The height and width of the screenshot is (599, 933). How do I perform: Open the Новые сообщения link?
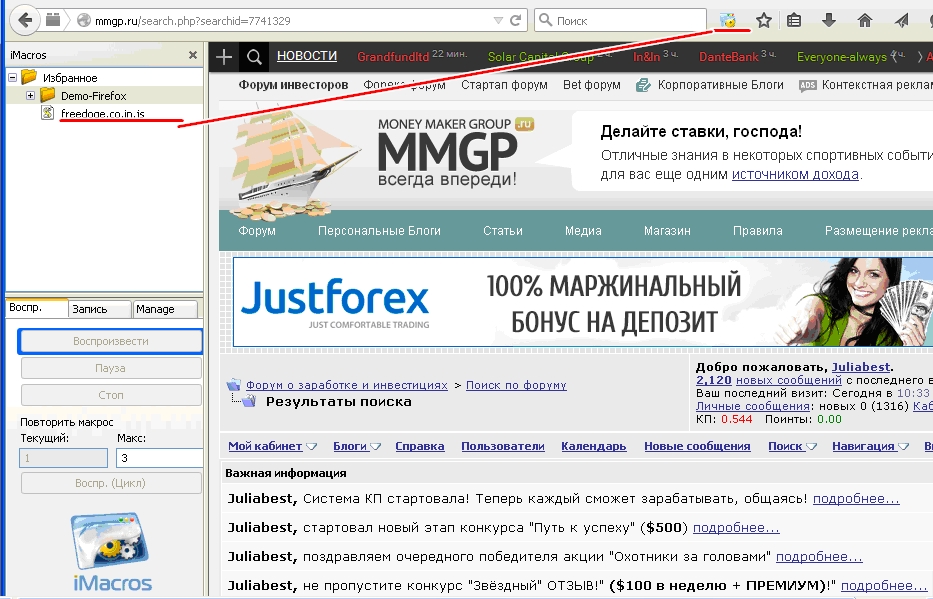coord(697,446)
